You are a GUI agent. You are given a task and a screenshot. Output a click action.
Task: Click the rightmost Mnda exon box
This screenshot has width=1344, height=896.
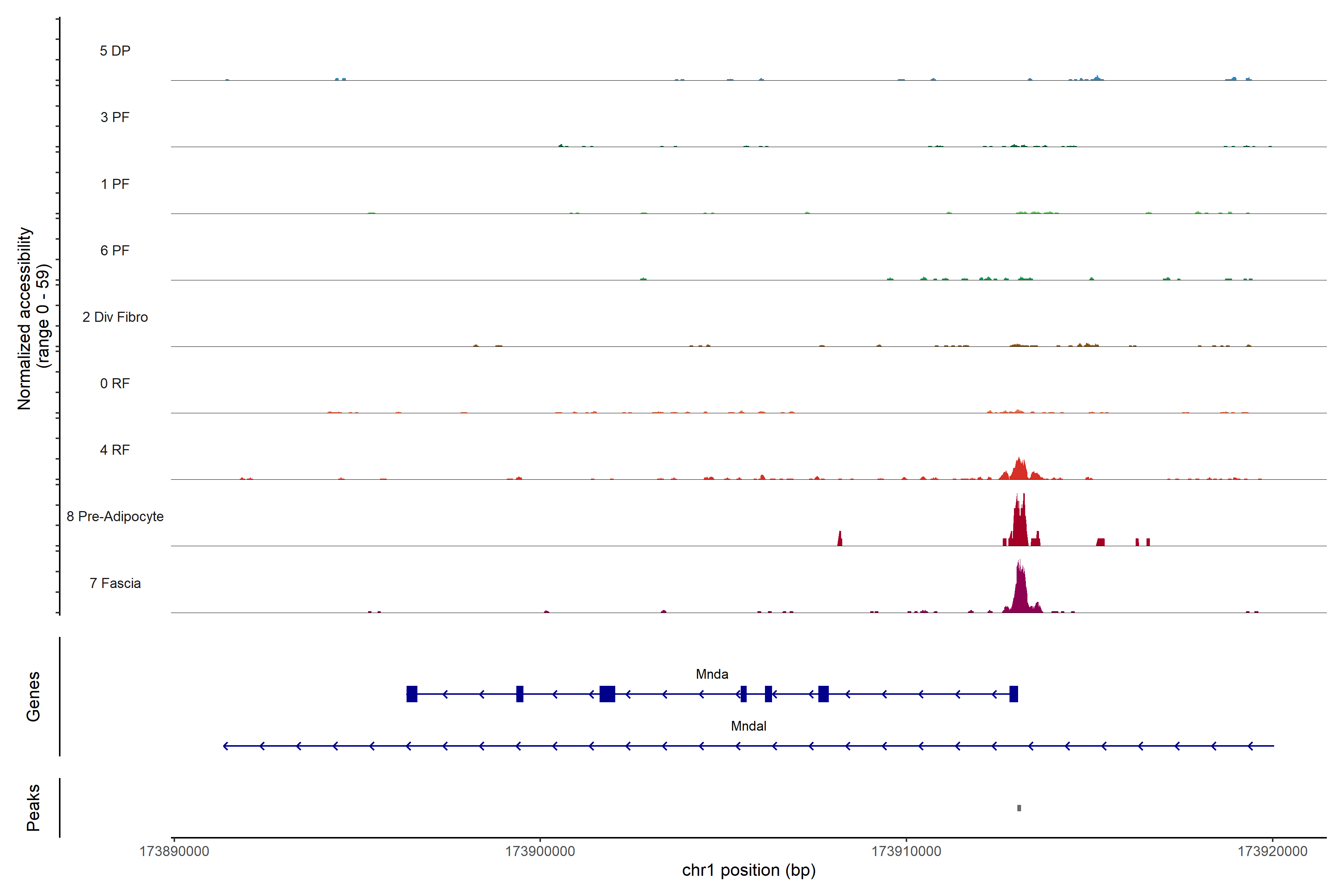click(x=1014, y=694)
